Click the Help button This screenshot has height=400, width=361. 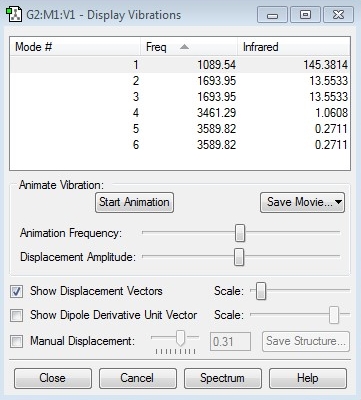point(308,378)
